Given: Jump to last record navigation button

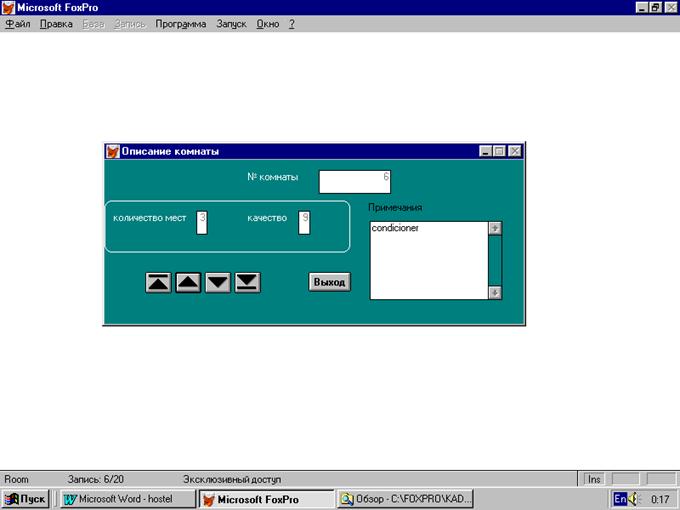Looking at the screenshot, I should tap(247, 282).
